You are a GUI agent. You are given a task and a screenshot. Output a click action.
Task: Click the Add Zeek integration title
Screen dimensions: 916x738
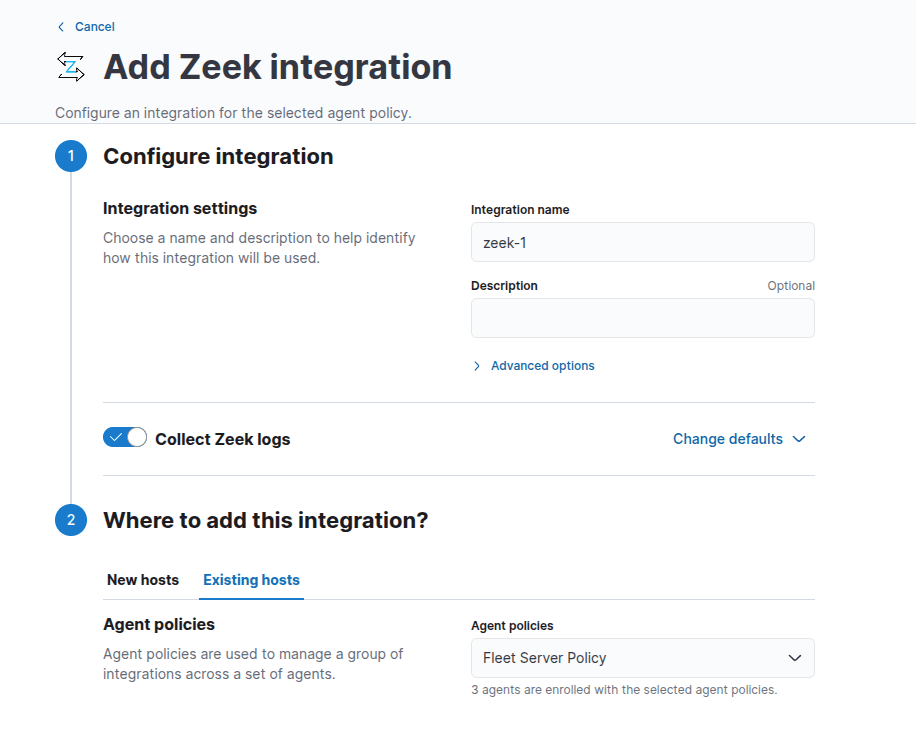[x=278, y=67]
